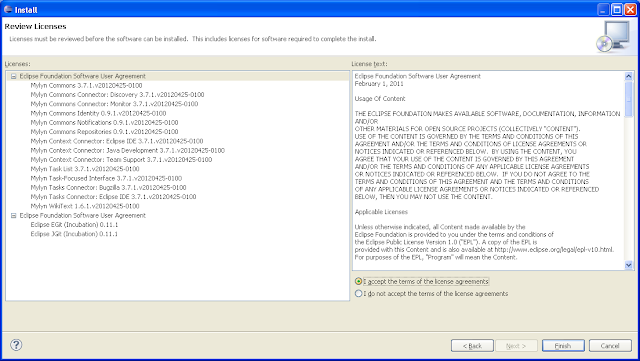Image resolution: width=640 pixels, height=361 pixels.
Task: Select Eclipse EGit (Incubation) 0.11.1 entry
Action: pyautogui.click(x=74, y=225)
